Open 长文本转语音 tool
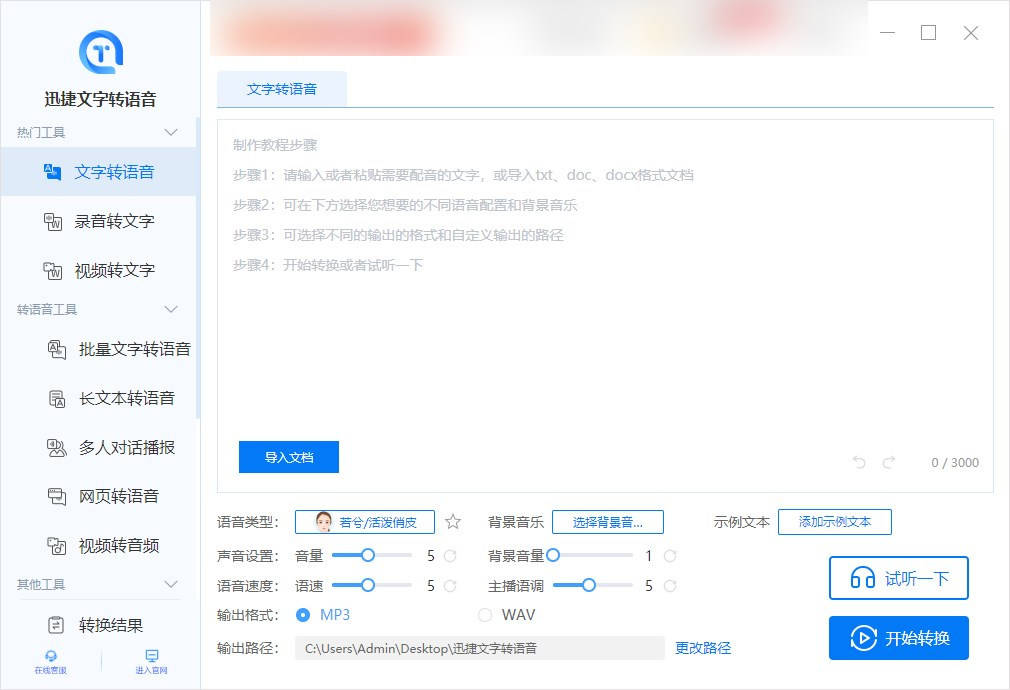Viewport: 1010px width, 690px height. (x=99, y=398)
